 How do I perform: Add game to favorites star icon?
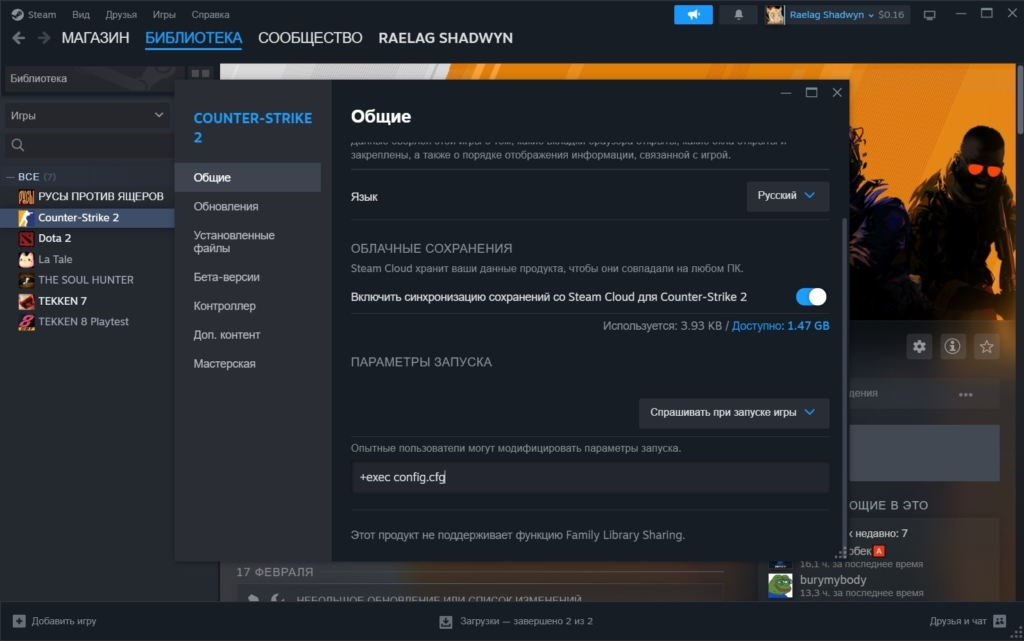pyautogui.click(x=986, y=346)
